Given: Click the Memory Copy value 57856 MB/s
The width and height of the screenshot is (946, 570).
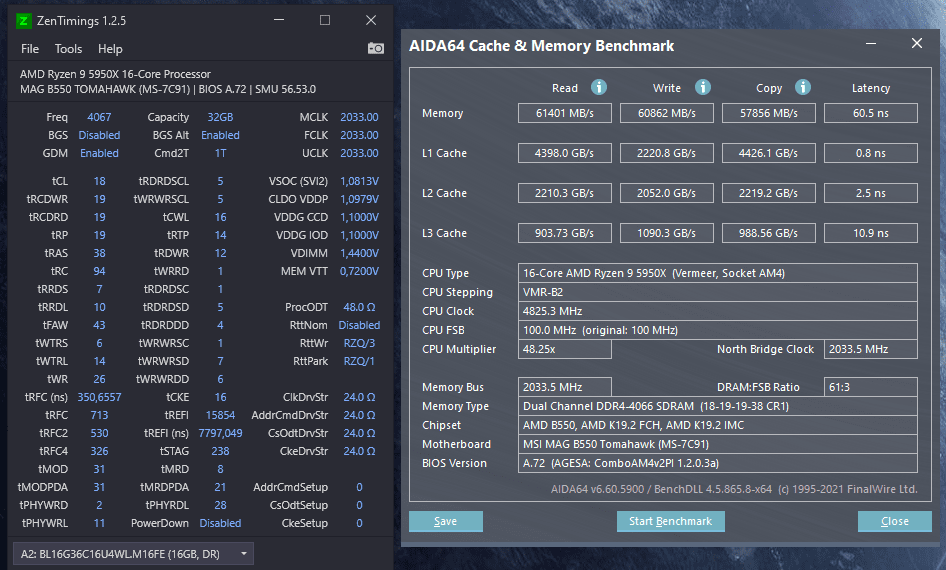Looking at the screenshot, I should (x=769, y=113).
